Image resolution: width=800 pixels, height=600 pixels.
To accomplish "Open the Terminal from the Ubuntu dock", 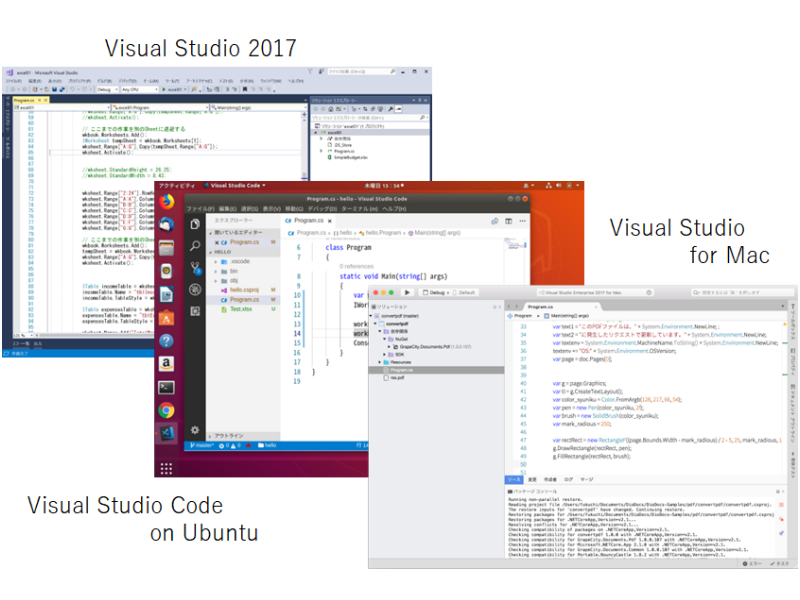I will (166, 387).
